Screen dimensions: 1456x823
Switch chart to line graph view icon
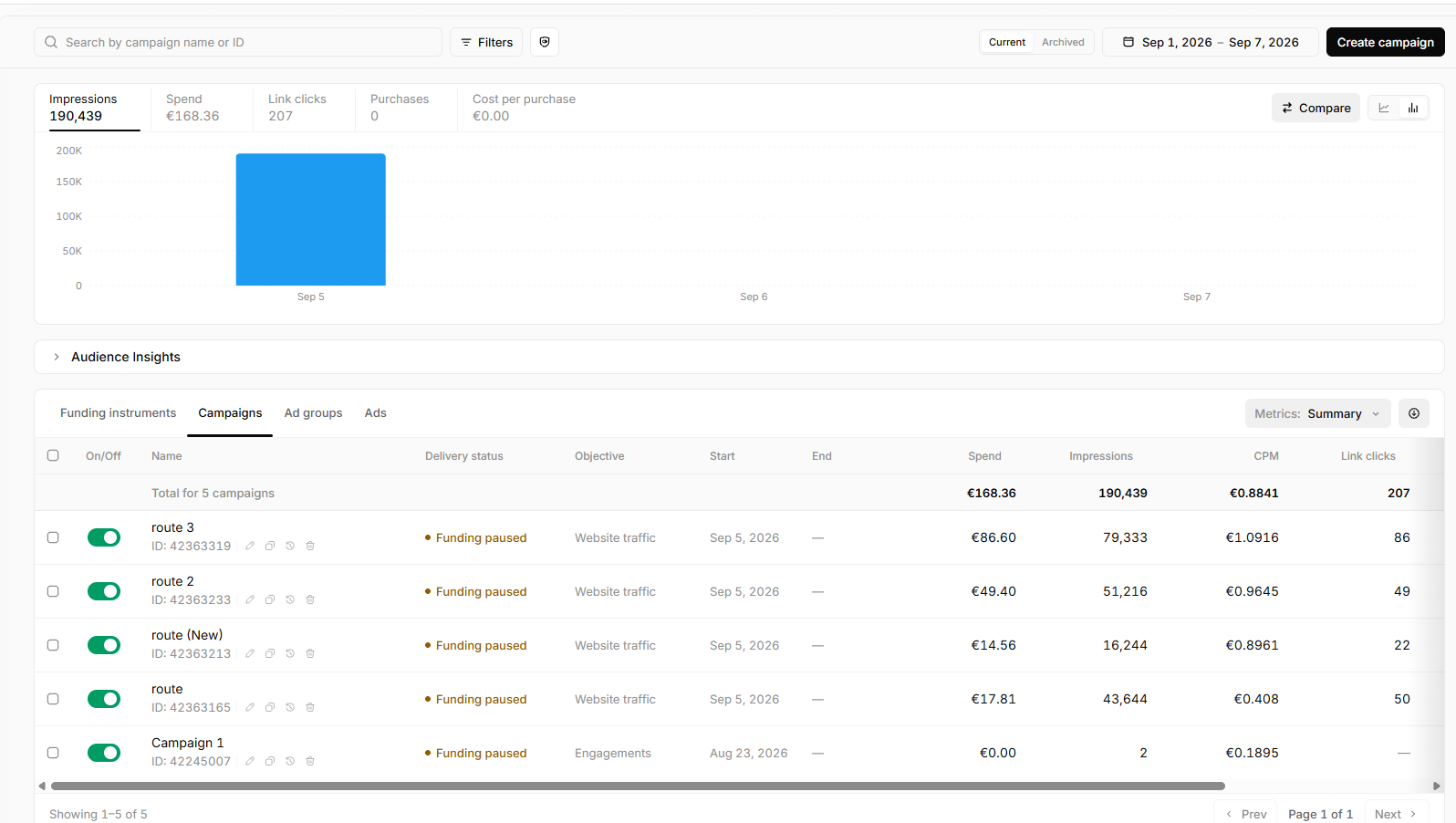(x=1384, y=108)
